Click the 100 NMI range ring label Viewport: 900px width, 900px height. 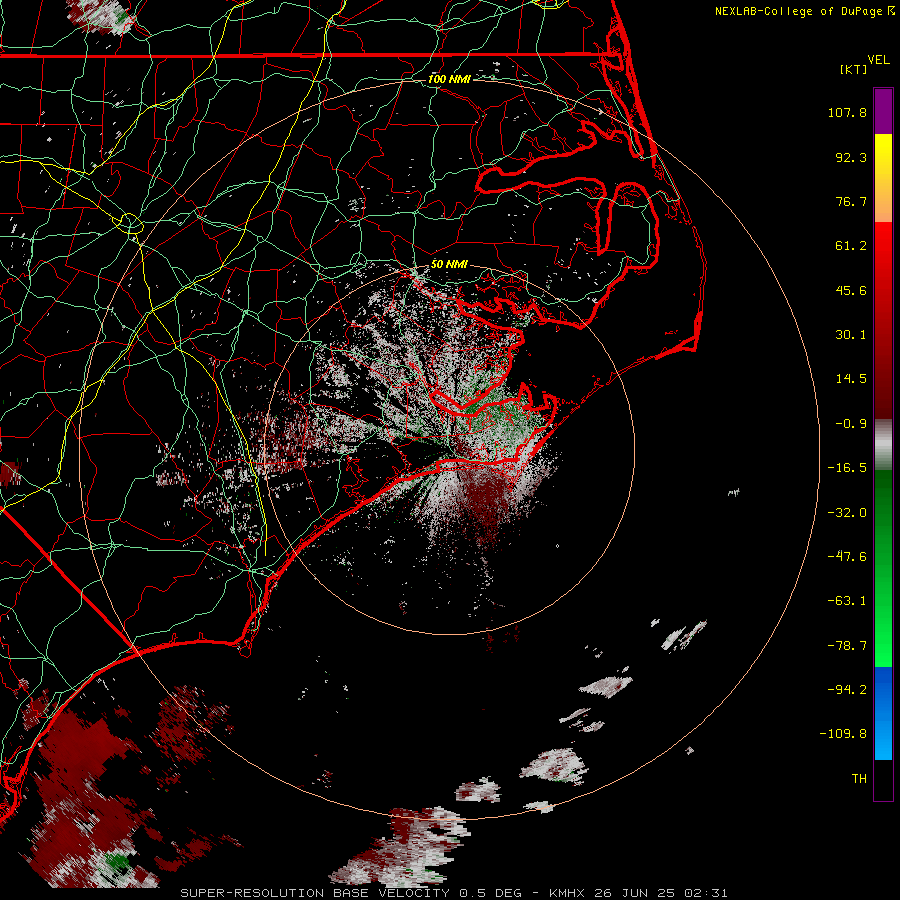(449, 79)
